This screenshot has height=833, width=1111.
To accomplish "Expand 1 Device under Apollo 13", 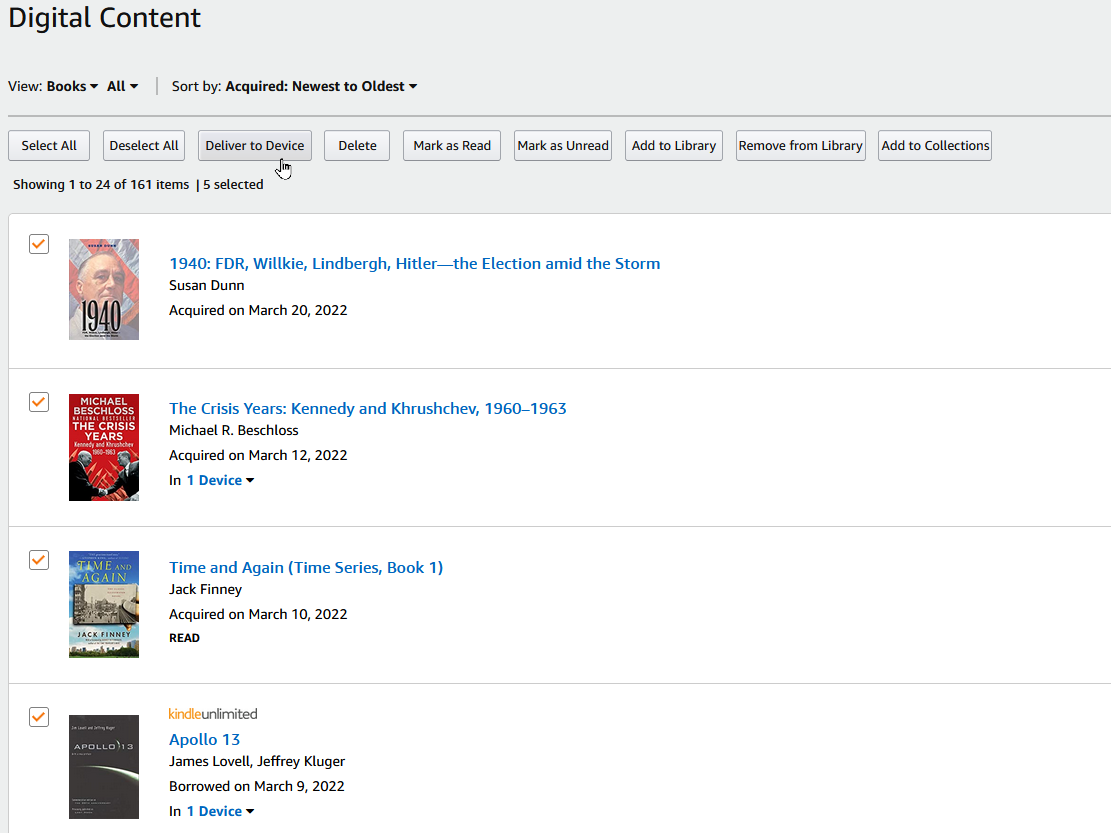I will coord(220,811).
